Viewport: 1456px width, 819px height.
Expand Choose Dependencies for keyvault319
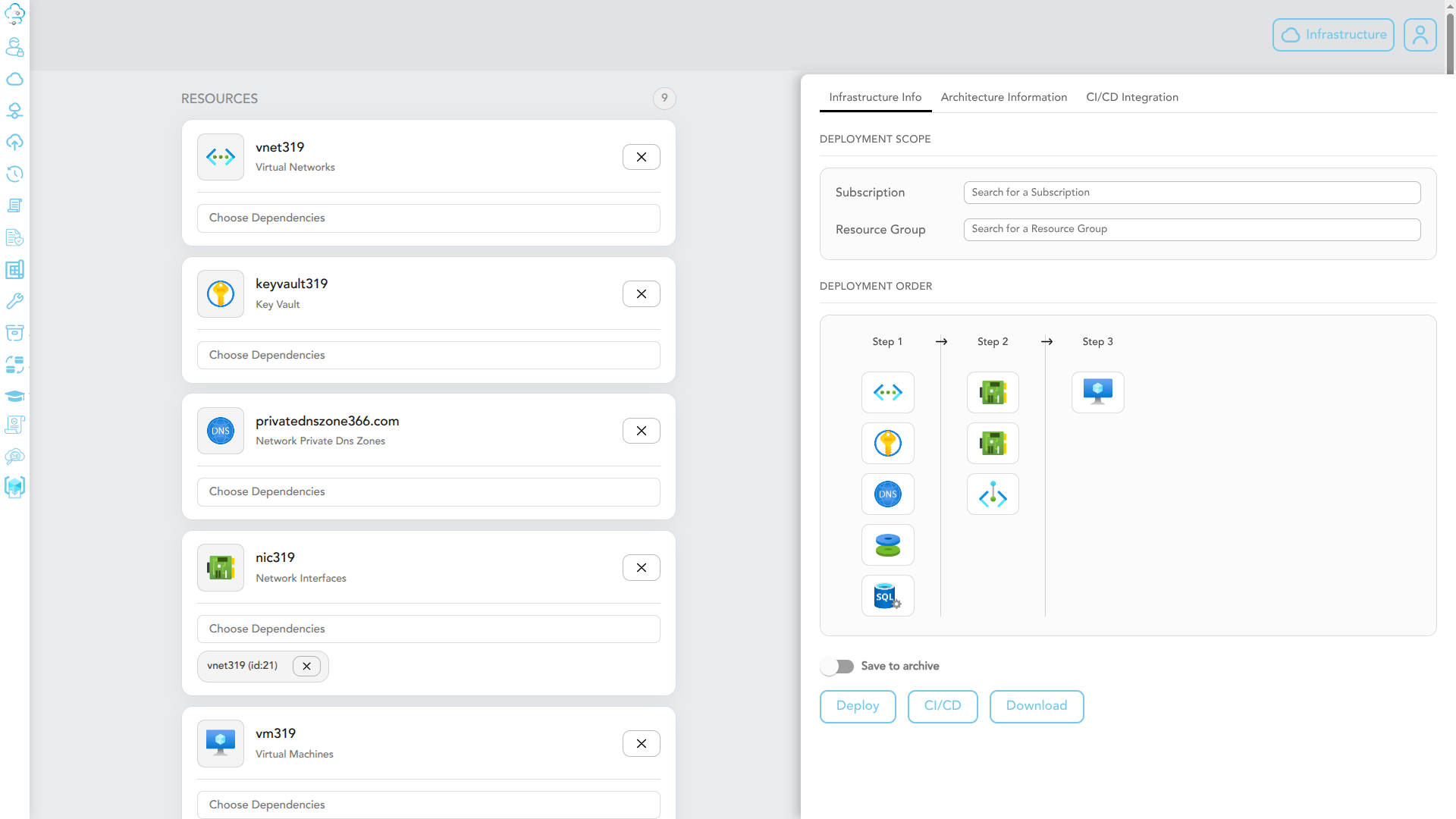tap(428, 355)
